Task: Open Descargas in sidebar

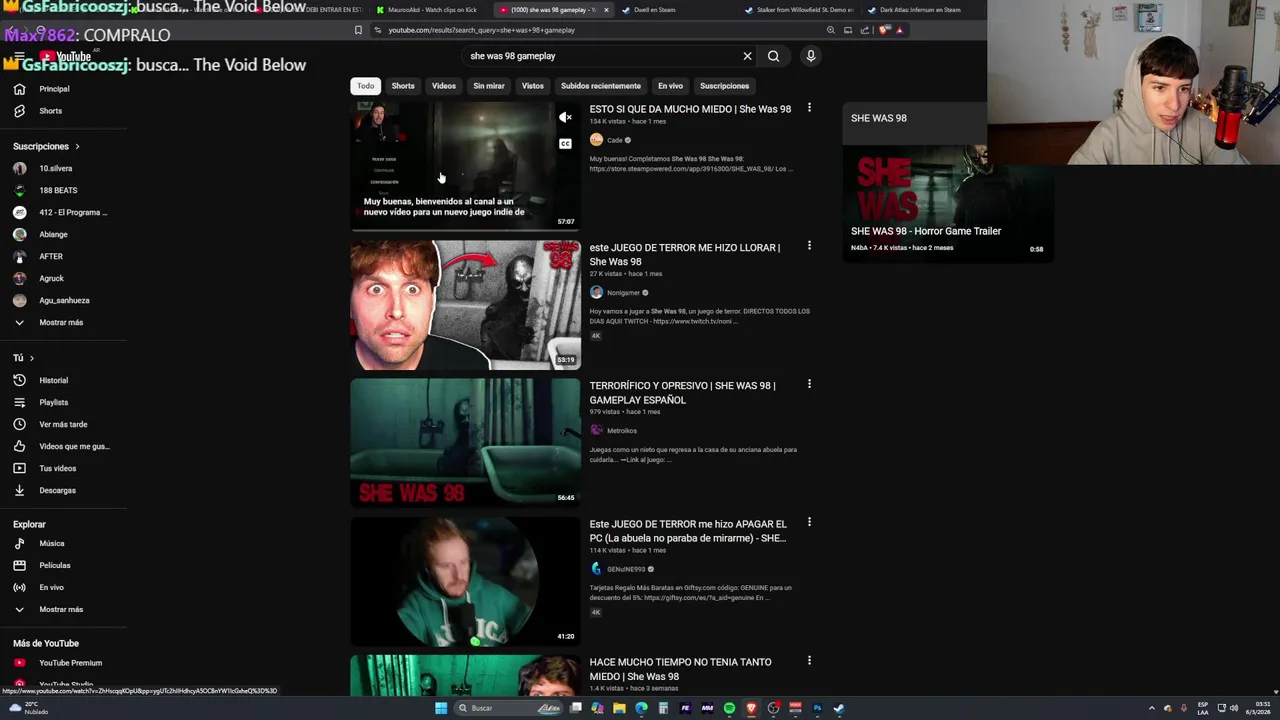Action: pos(56,490)
